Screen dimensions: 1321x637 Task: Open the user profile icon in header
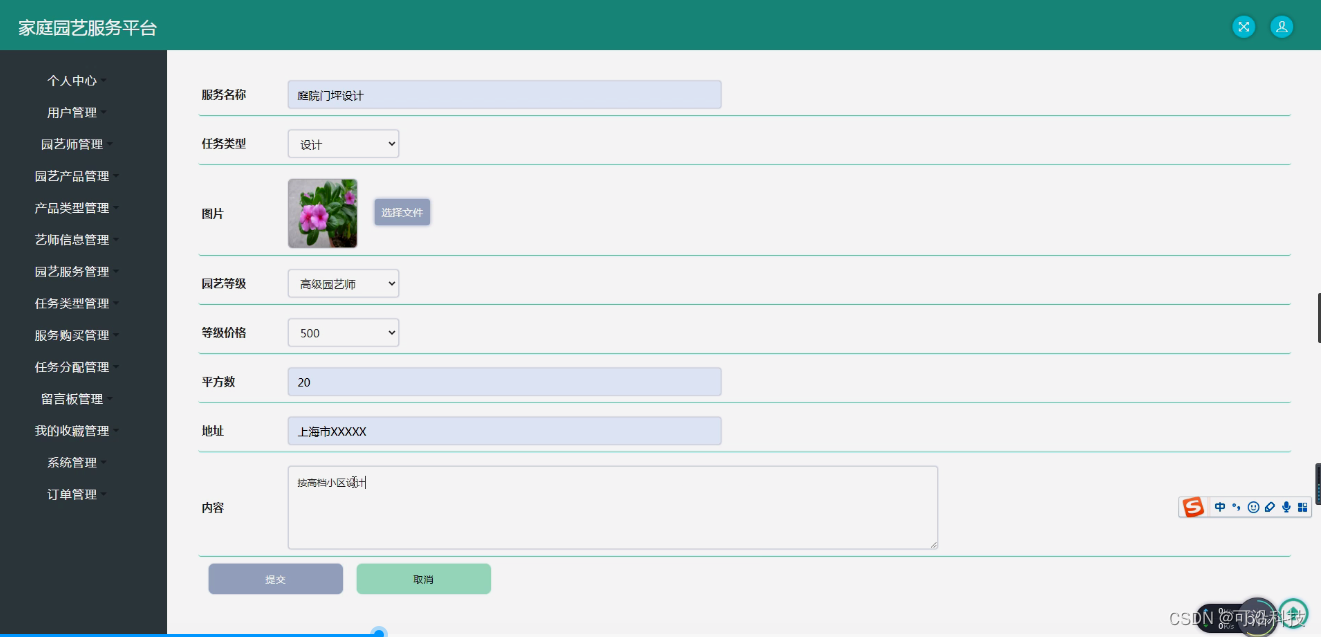[1282, 27]
